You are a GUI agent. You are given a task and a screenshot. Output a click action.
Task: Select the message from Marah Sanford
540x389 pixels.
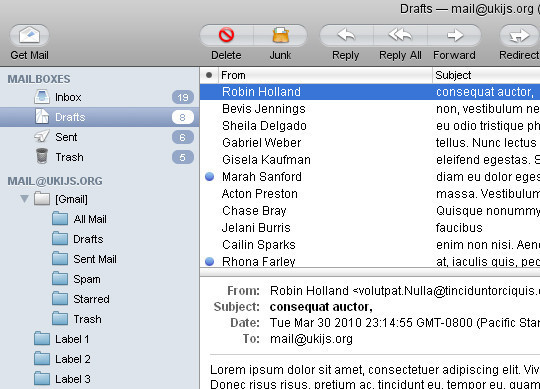click(x=370, y=177)
